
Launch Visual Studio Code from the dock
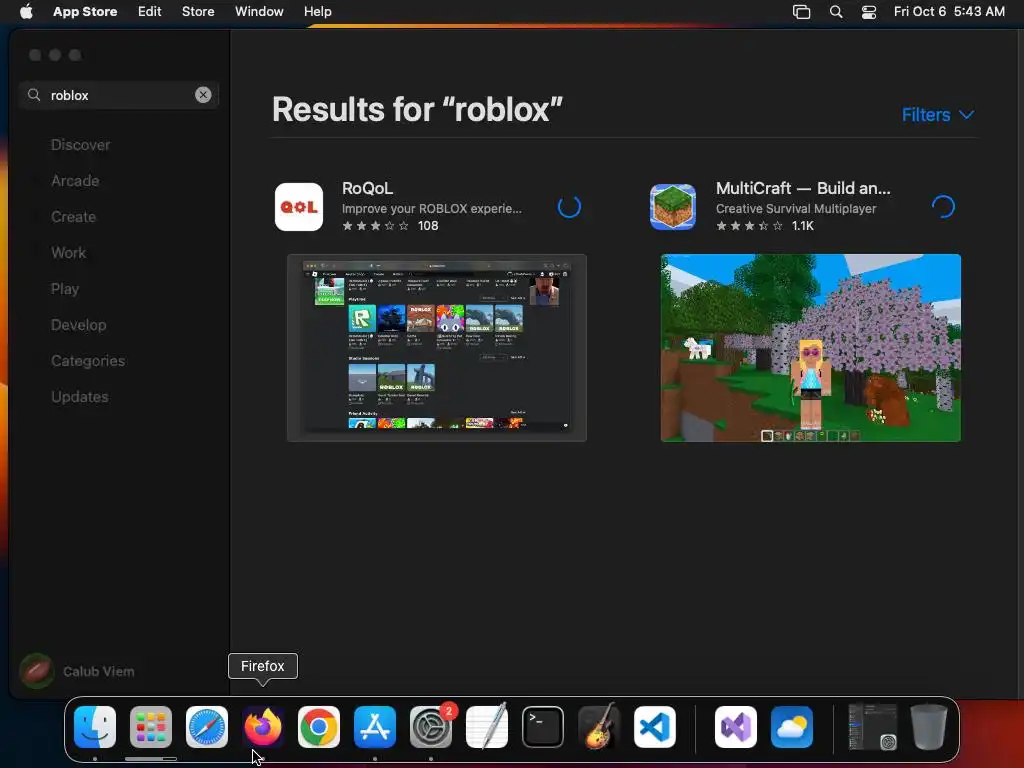pos(655,727)
